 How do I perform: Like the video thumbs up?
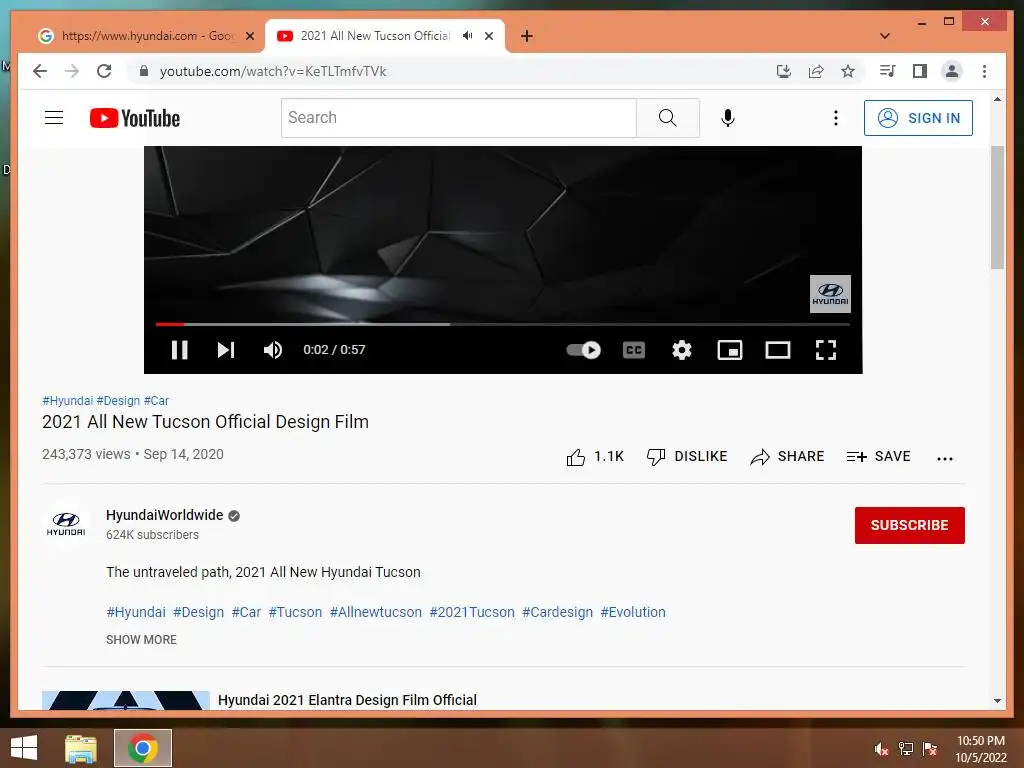[595, 456]
